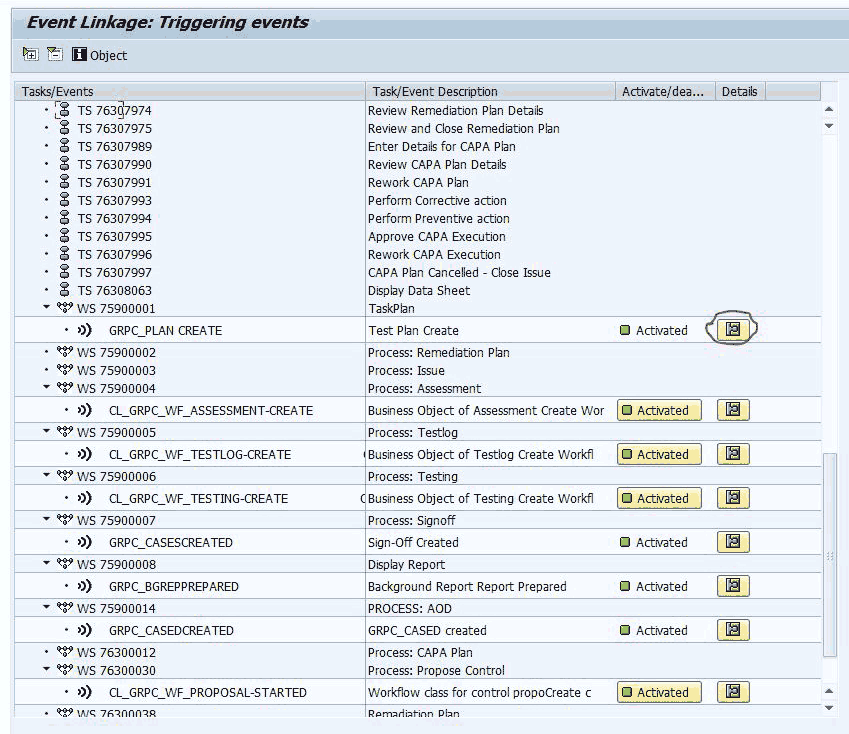Viewport: 849px width, 734px height.
Task: Open the Object information toolbar button
Action: point(100,55)
